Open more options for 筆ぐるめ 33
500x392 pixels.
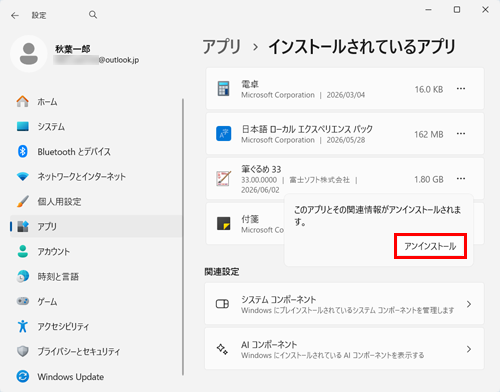click(x=461, y=179)
